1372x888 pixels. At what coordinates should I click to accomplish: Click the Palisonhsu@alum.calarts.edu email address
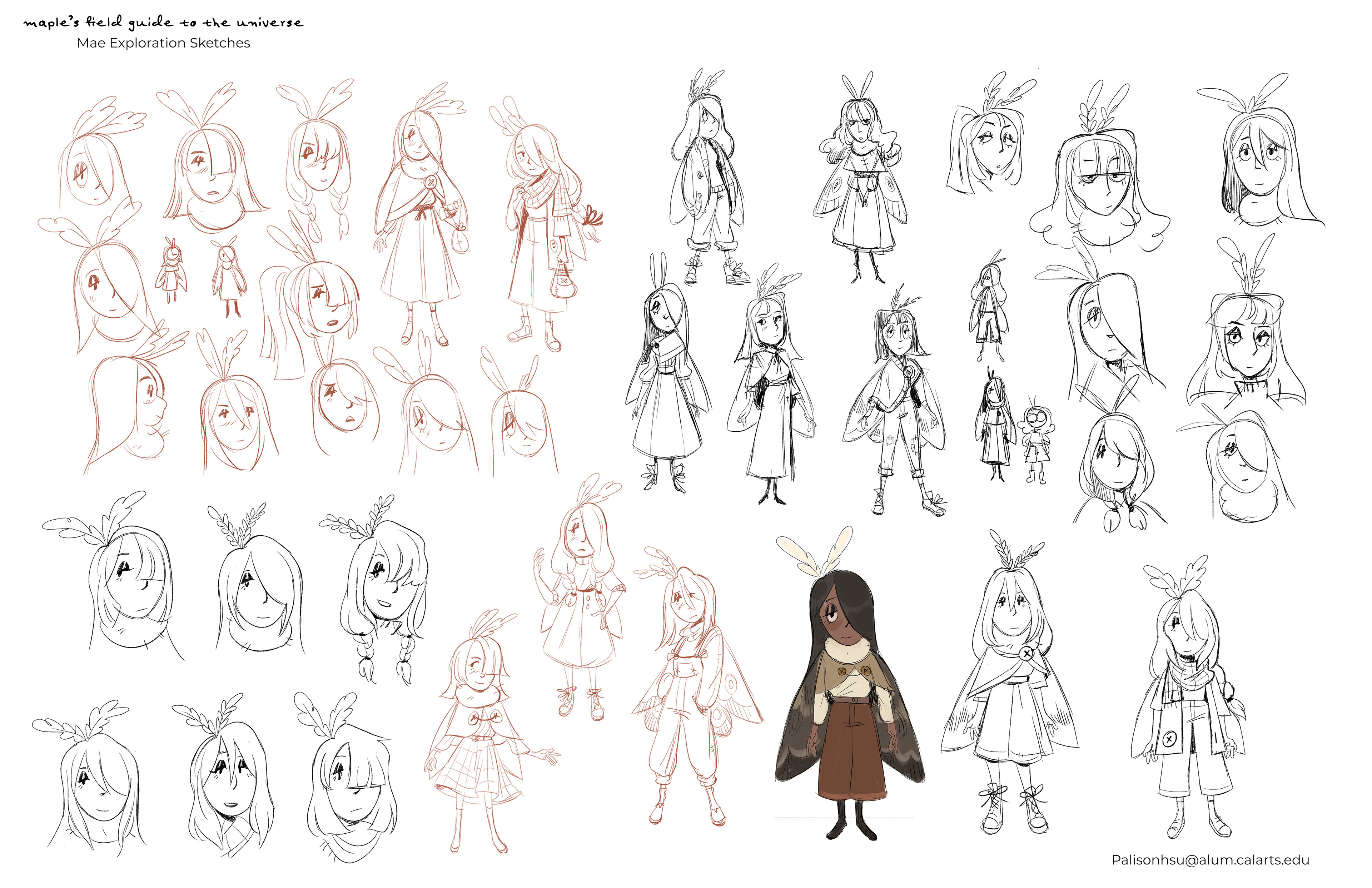pos(1210,860)
